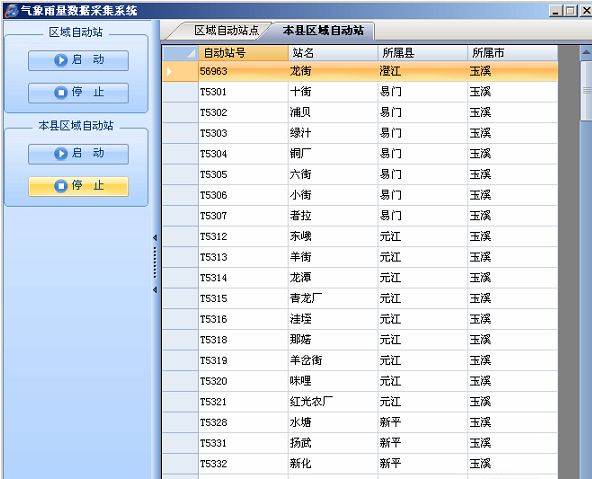Collapse sidebar using upper splitter arrow

click(155, 238)
